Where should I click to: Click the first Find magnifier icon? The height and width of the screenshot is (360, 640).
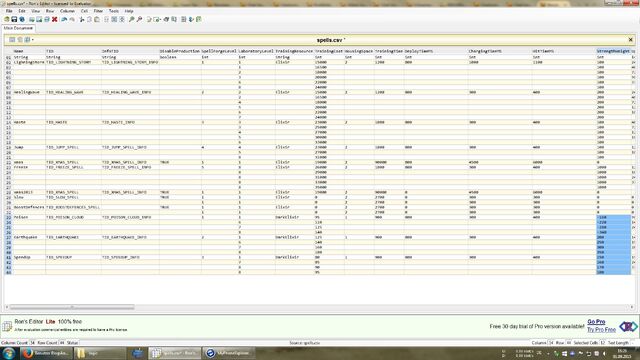131,19
